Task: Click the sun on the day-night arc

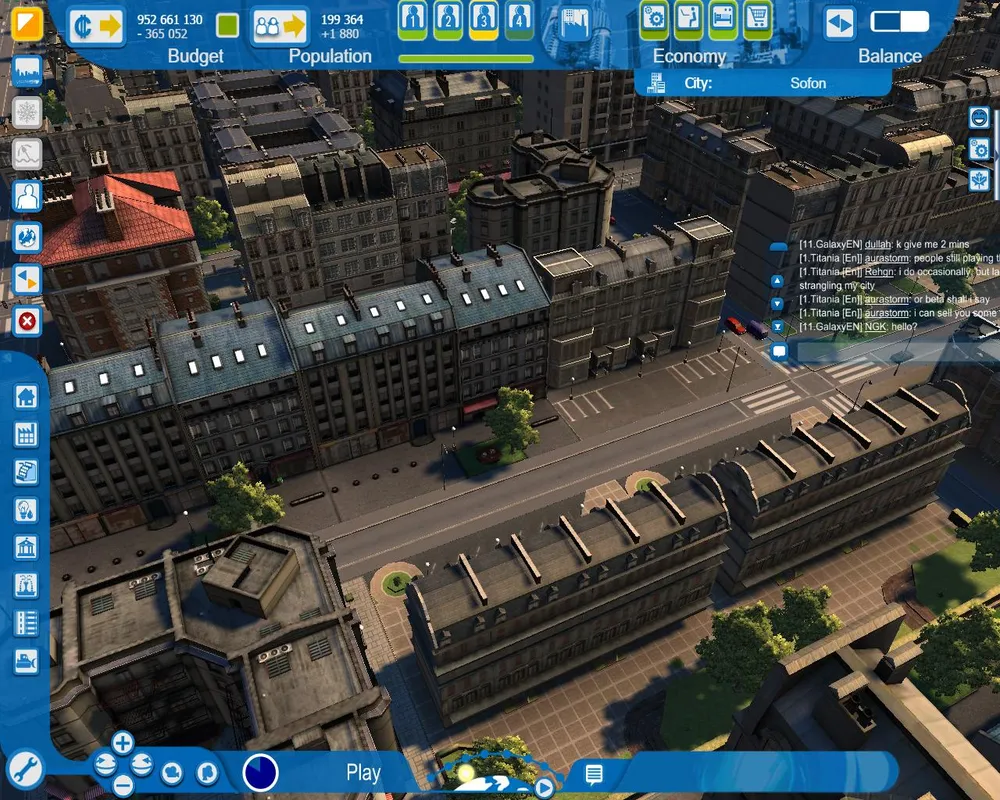Action: tap(466, 773)
